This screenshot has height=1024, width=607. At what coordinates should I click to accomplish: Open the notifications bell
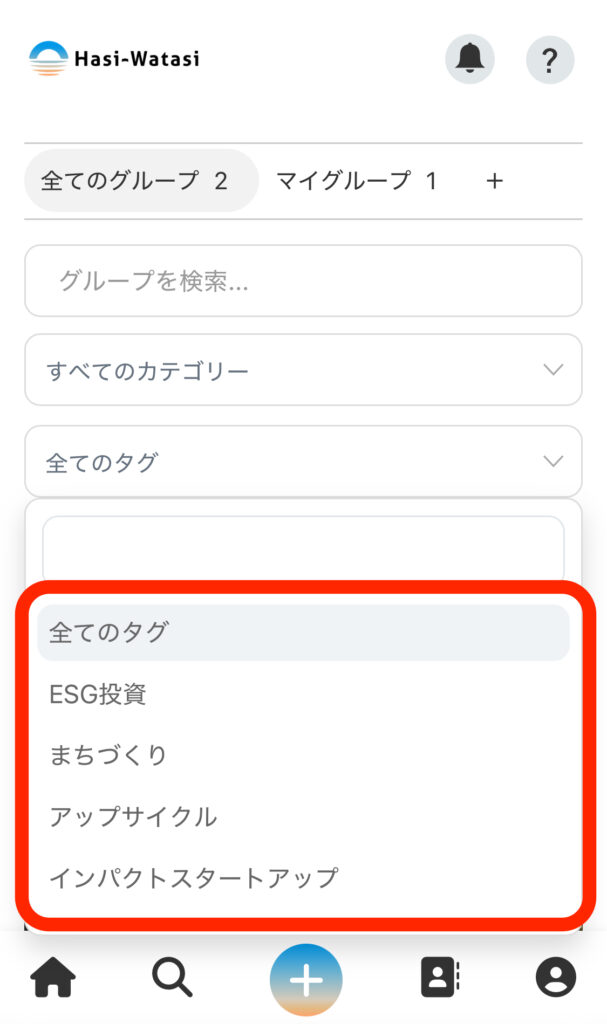point(469,59)
